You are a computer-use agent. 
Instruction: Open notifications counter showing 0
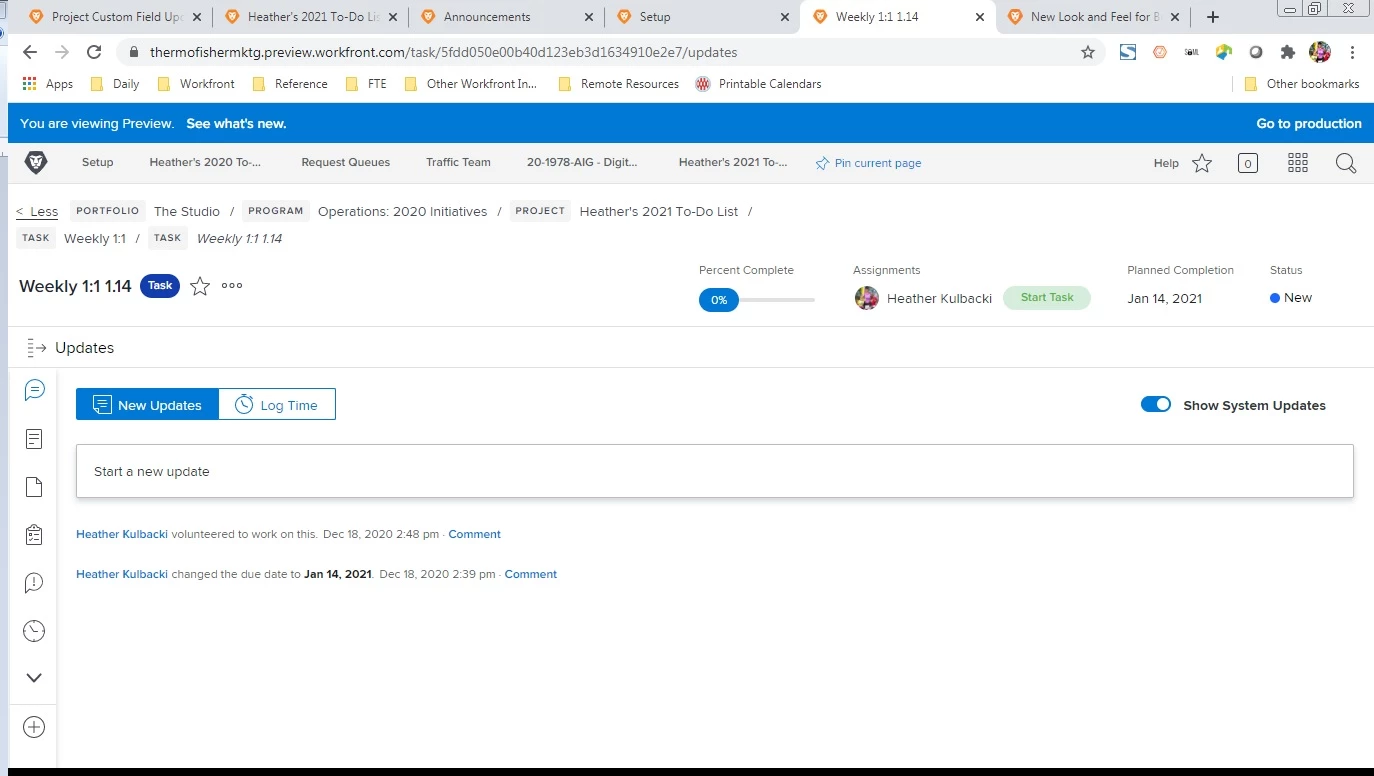(1248, 163)
